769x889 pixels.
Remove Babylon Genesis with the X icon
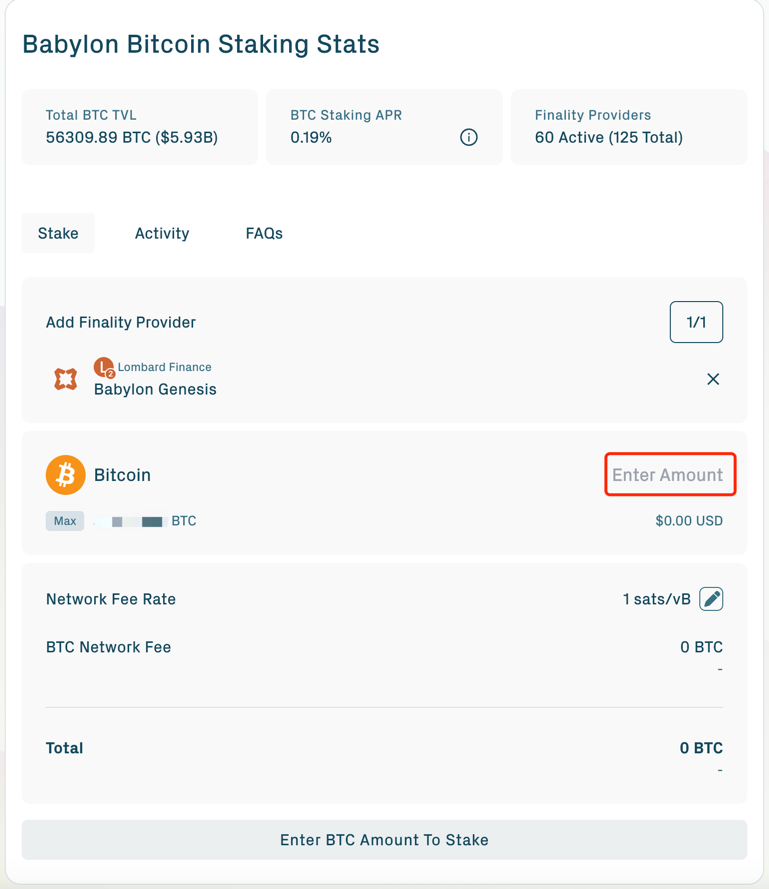[713, 379]
